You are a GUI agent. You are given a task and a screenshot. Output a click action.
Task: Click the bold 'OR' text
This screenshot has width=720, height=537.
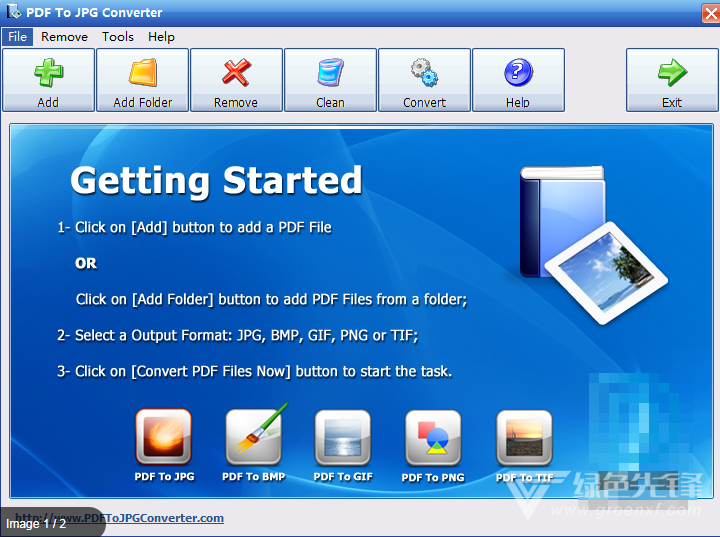point(86,263)
